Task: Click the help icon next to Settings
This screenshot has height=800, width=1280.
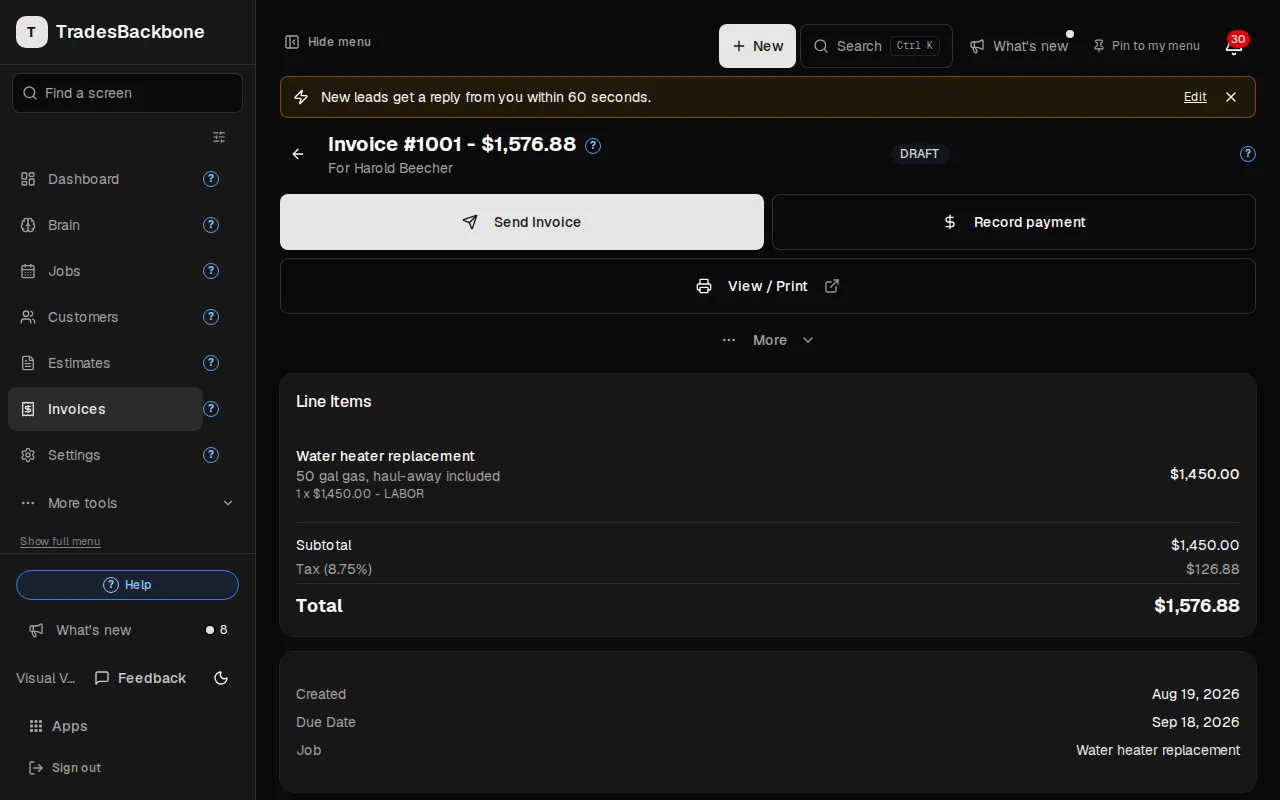Action: [211, 455]
